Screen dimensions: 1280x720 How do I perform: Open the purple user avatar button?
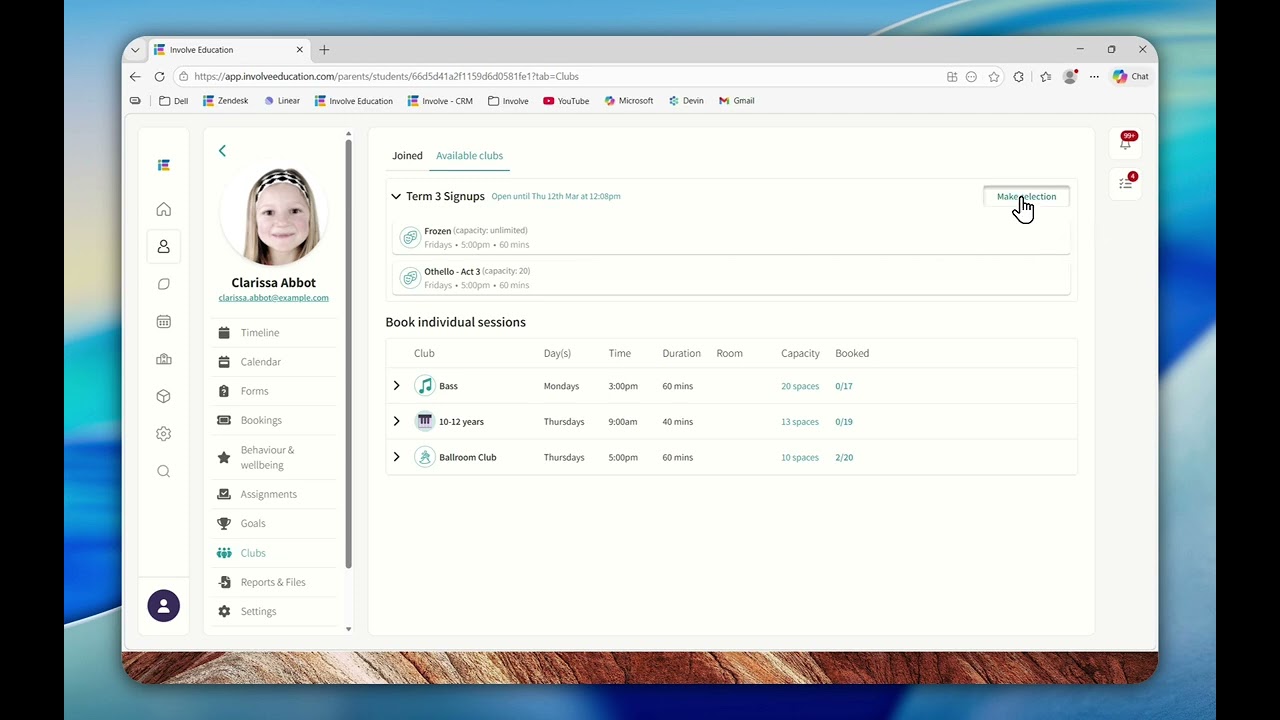coord(164,606)
